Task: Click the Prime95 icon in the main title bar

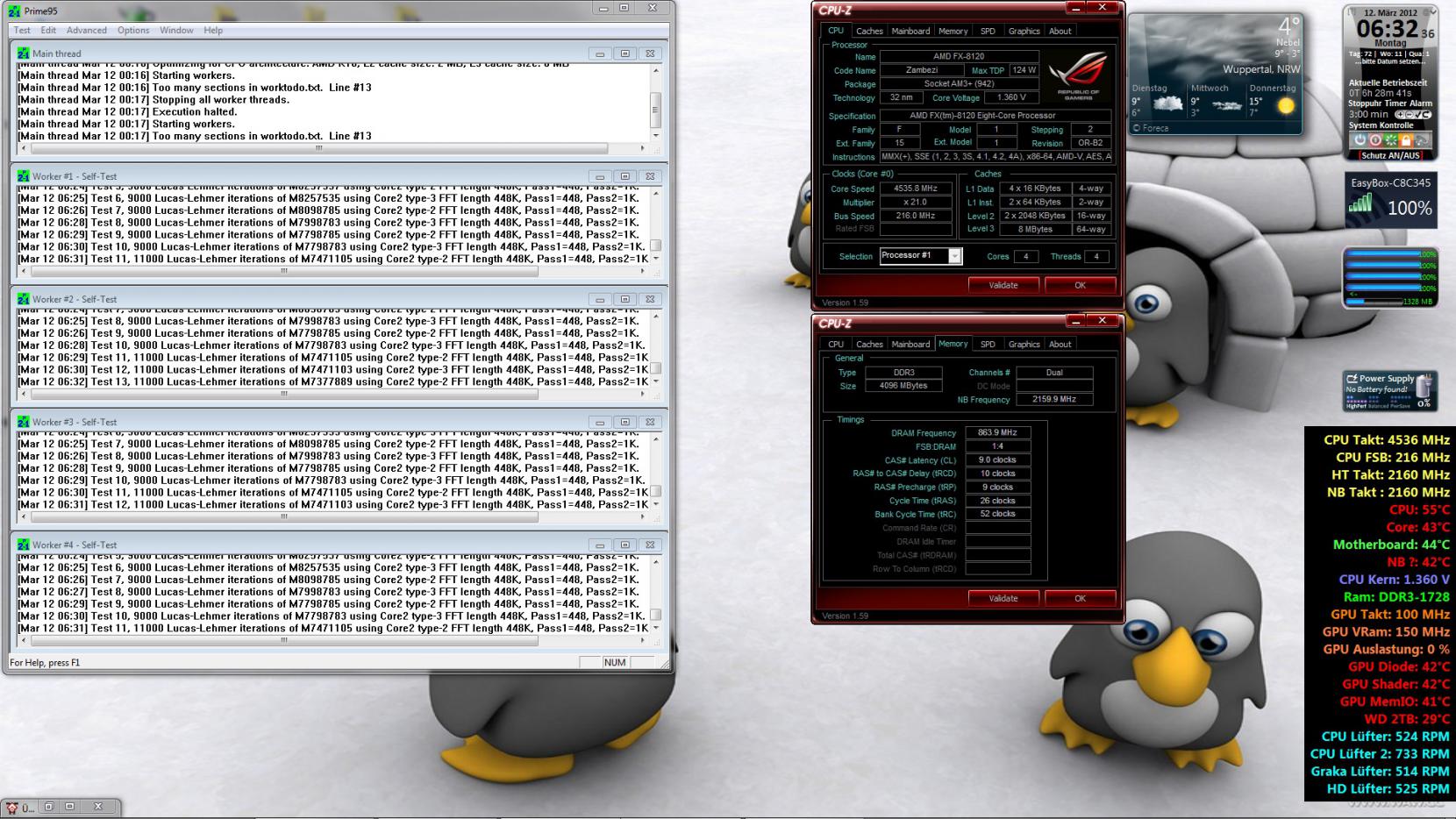Action: click(x=15, y=11)
